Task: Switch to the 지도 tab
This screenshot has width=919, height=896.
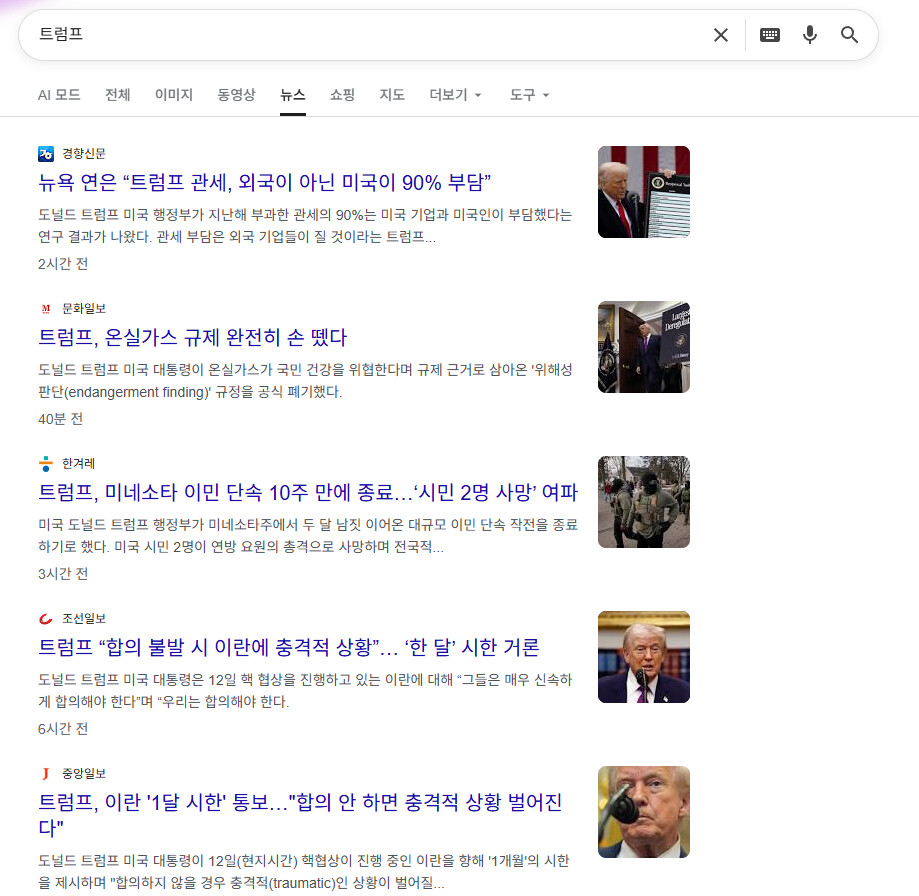Action: coord(392,95)
